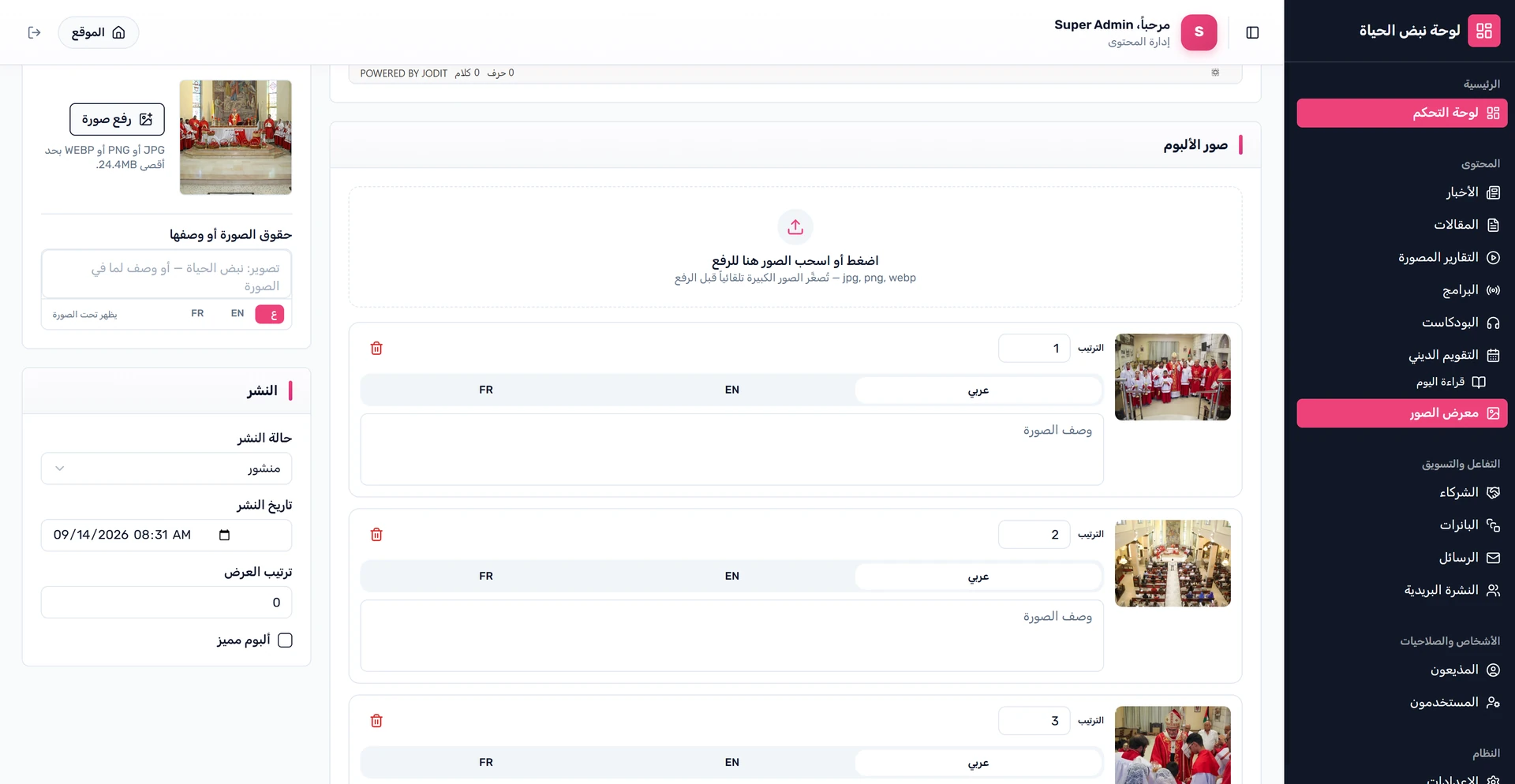Viewport: 1515px width, 784px height.
Task: Delete album photo 1
Action: coord(376,348)
